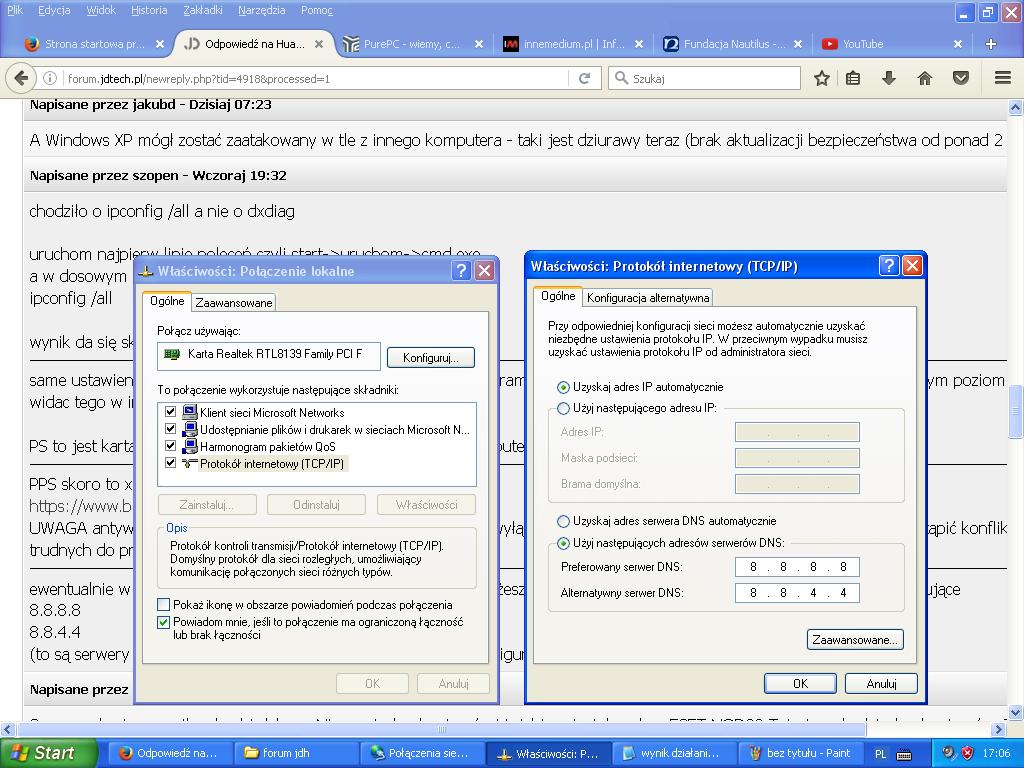Bookmark this page with the star icon
This screenshot has width=1024, height=768.
821,78
